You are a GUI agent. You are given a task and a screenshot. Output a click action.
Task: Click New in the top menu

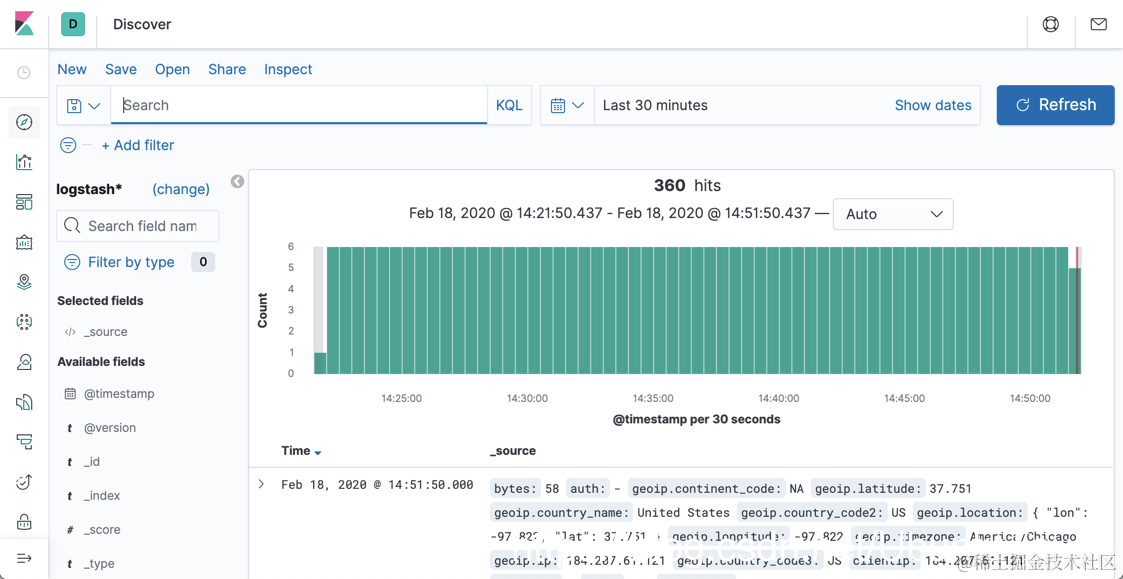click(72, 70)
